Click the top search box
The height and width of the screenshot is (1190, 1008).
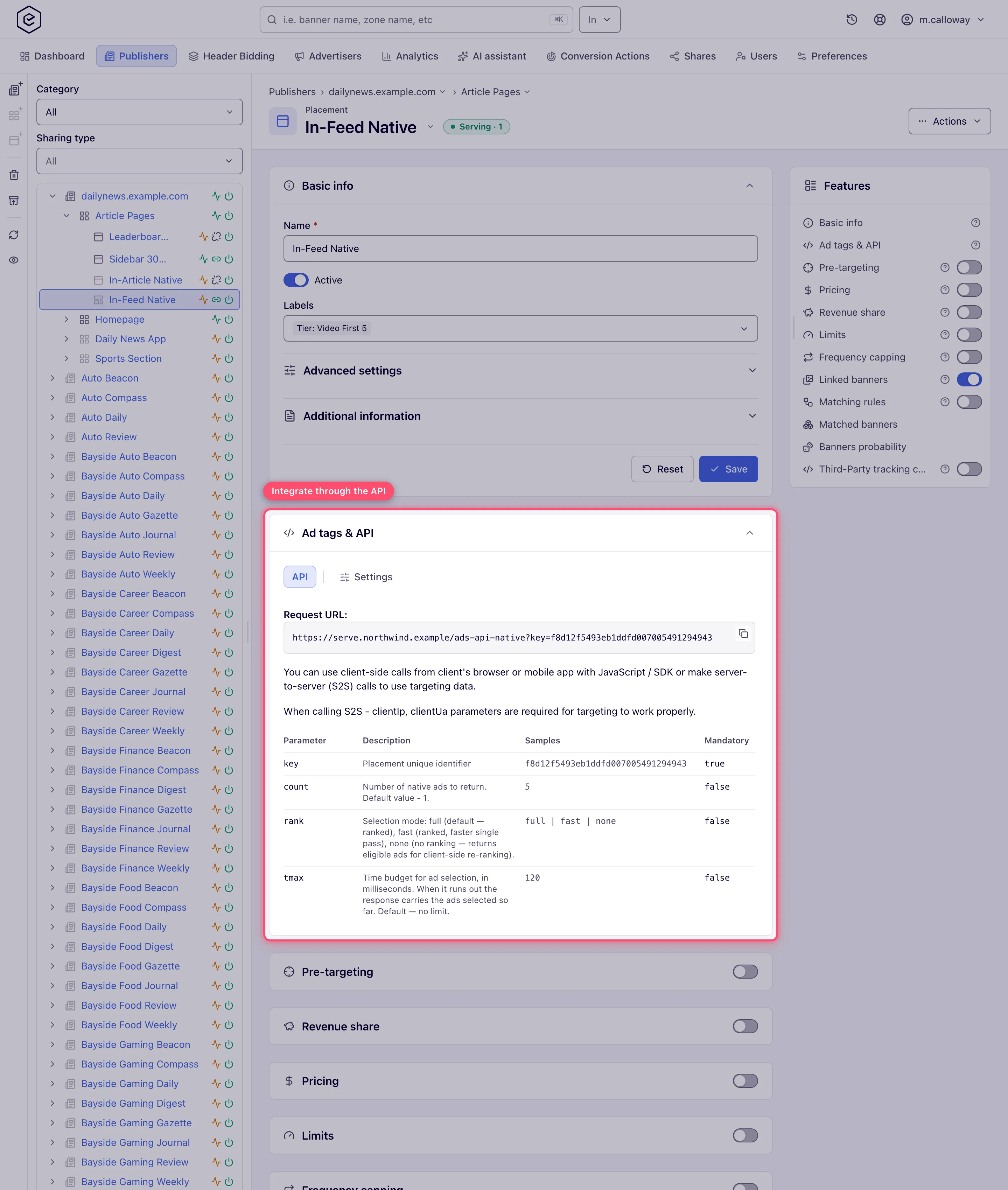(x=416, y=19)
